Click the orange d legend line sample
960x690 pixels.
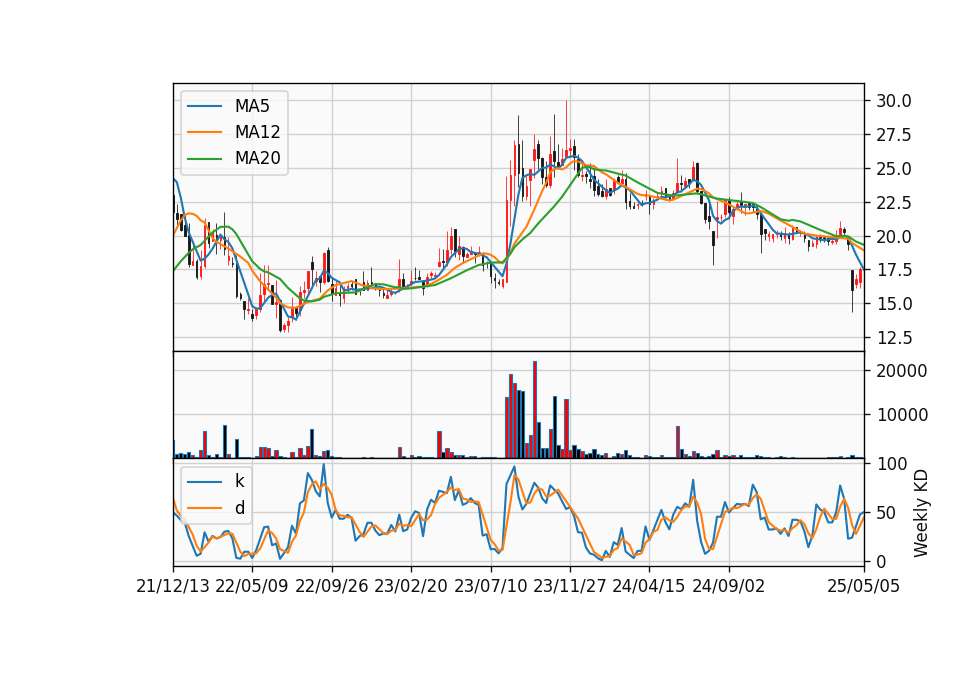pyautogui.click(x=204, y=508)
